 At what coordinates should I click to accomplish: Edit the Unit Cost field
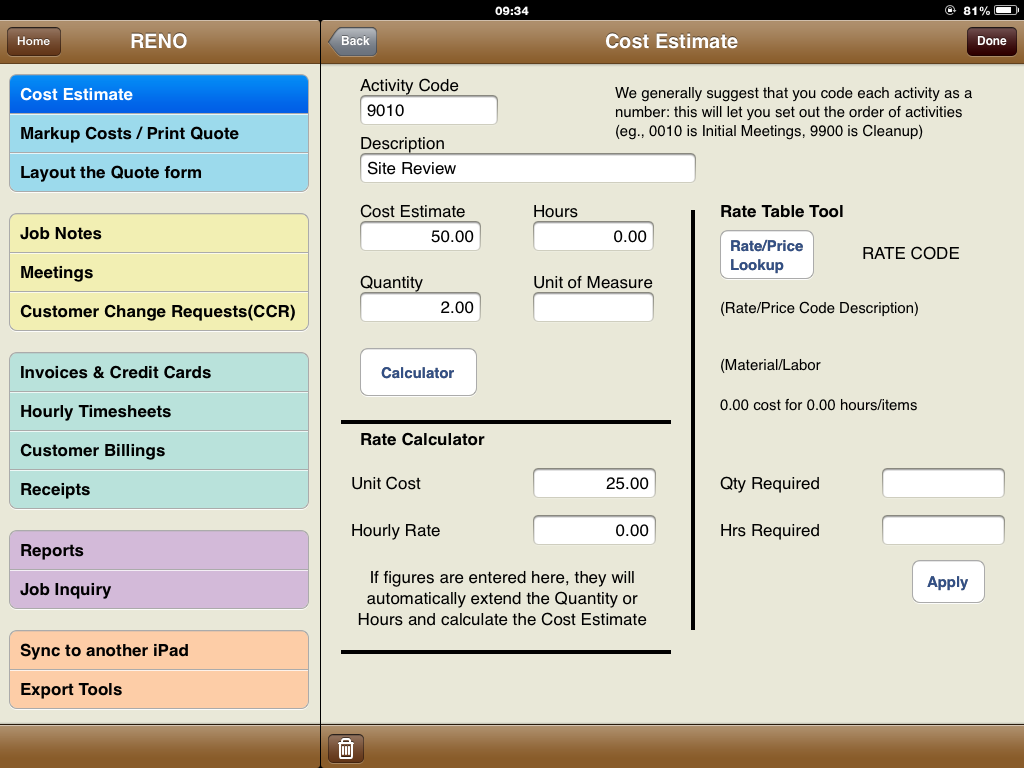[x=594, y=483]
